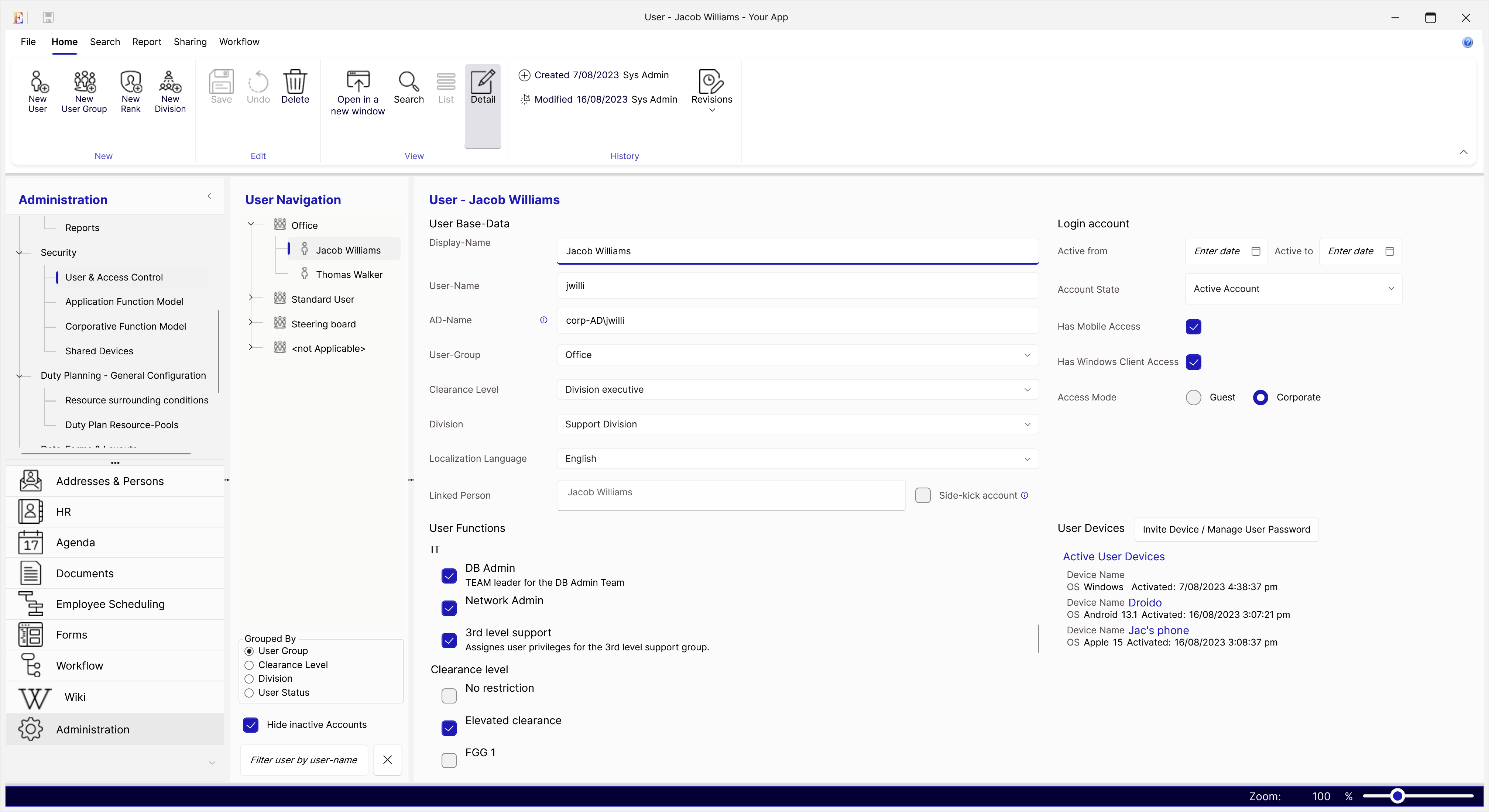Clear the user-name filter with X
The image size is (1489, 812).
387,760
